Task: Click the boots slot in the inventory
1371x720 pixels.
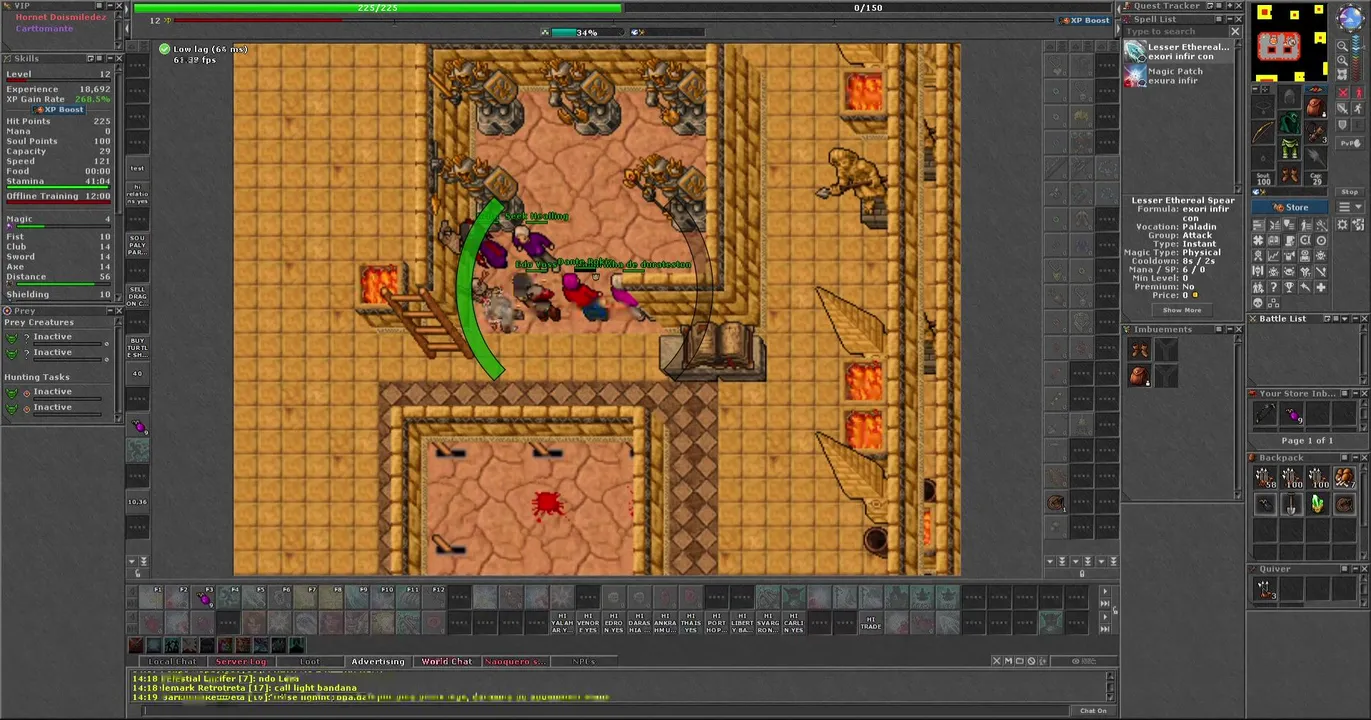Action: tap(1289, 174)
